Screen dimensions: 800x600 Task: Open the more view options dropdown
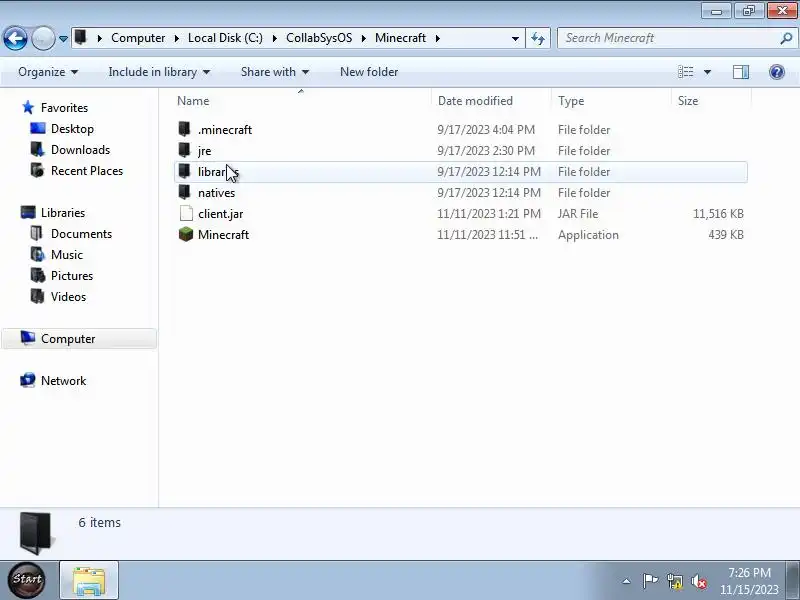click(x=707, y=72)
